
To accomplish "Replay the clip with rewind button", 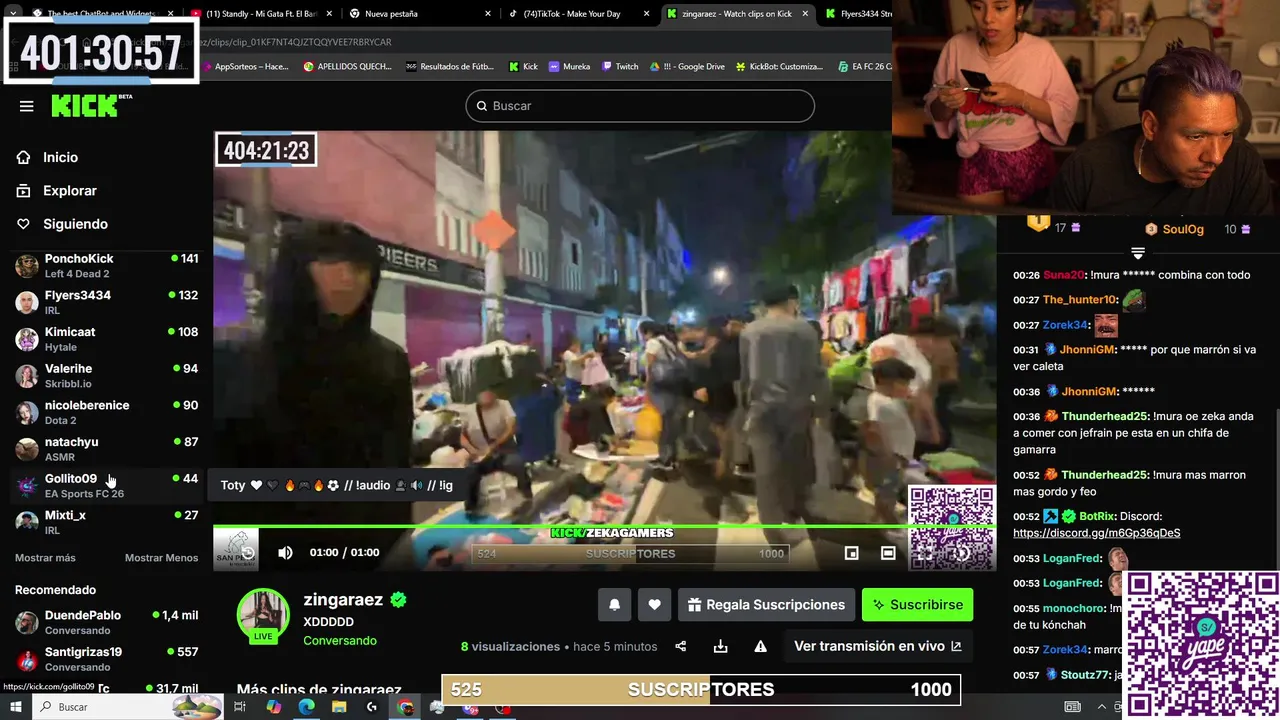I will (248, 553).
